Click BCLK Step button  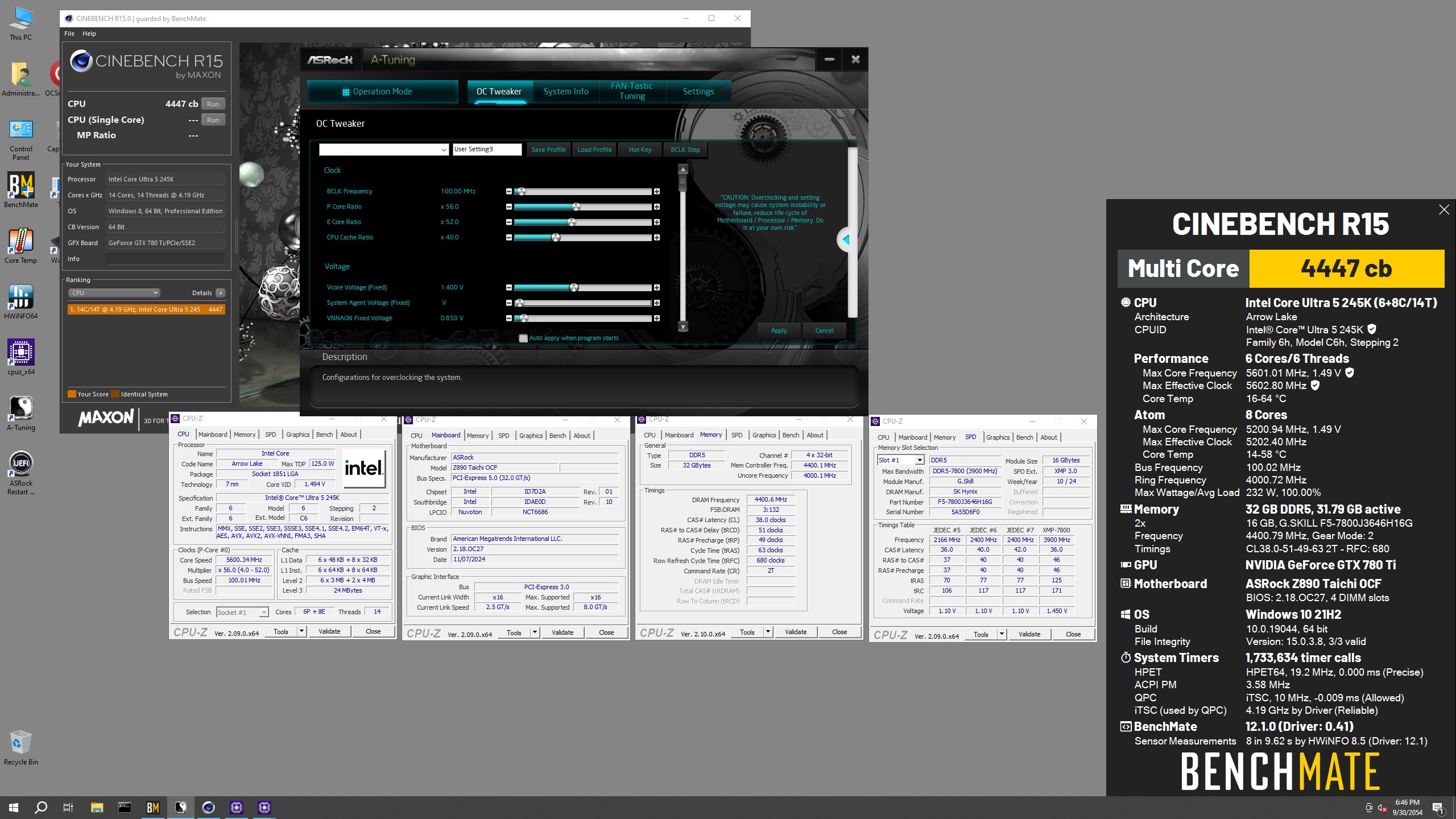pos(685,150)
